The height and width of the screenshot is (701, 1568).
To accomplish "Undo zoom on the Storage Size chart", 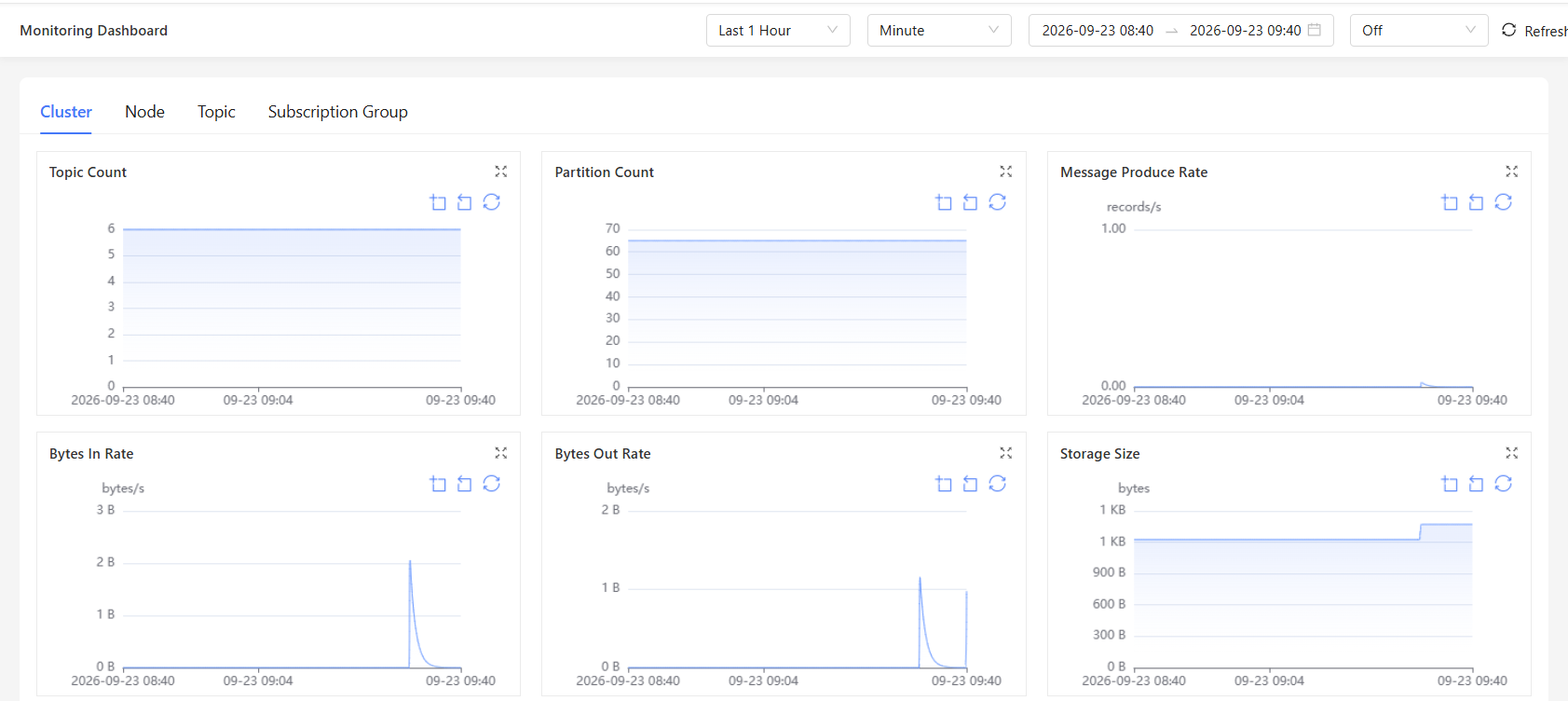I will [1477, 484].
